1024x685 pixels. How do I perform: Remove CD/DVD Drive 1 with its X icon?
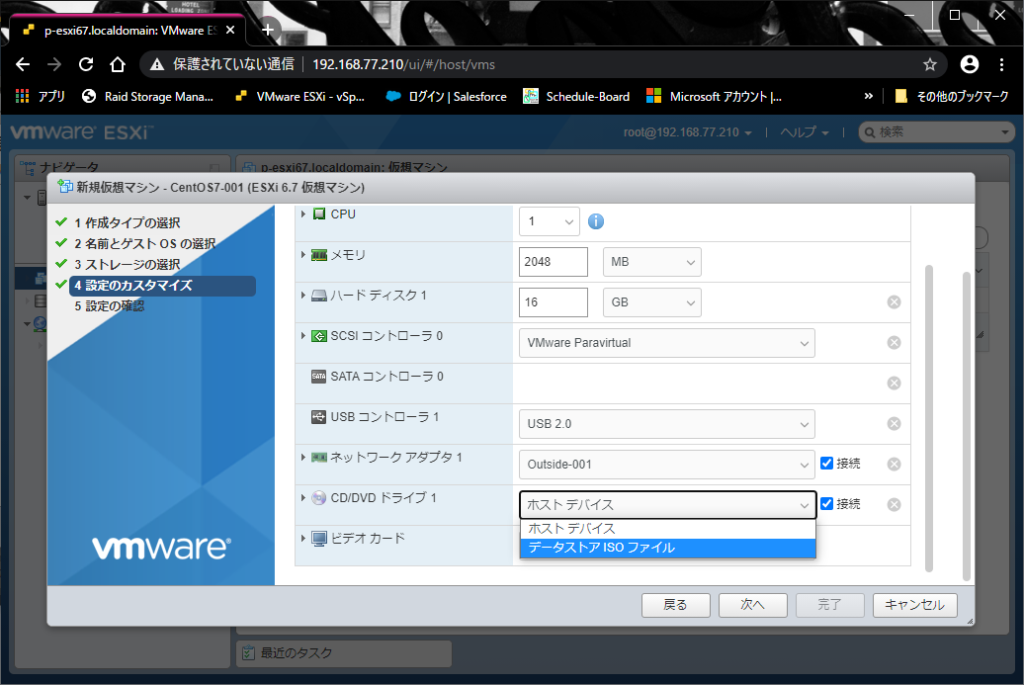894,505
